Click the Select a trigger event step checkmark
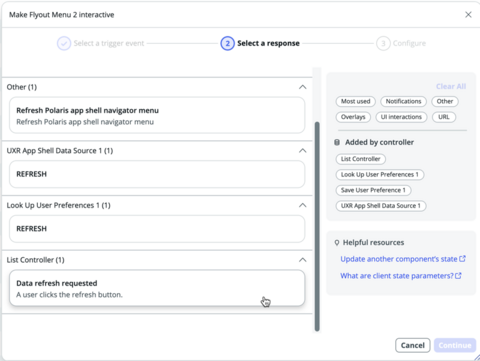 [64, 43]
